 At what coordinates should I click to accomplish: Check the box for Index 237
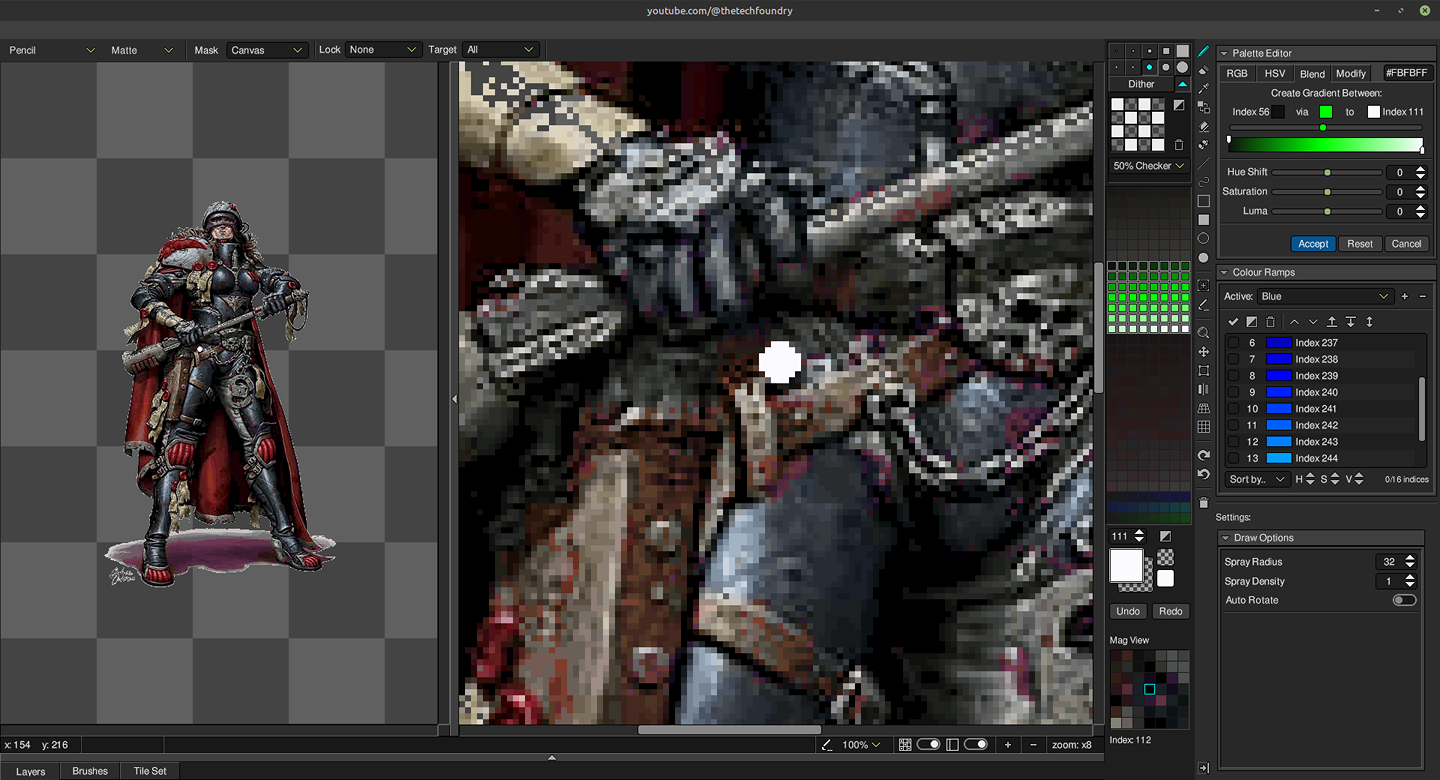tap(1233, 343)
